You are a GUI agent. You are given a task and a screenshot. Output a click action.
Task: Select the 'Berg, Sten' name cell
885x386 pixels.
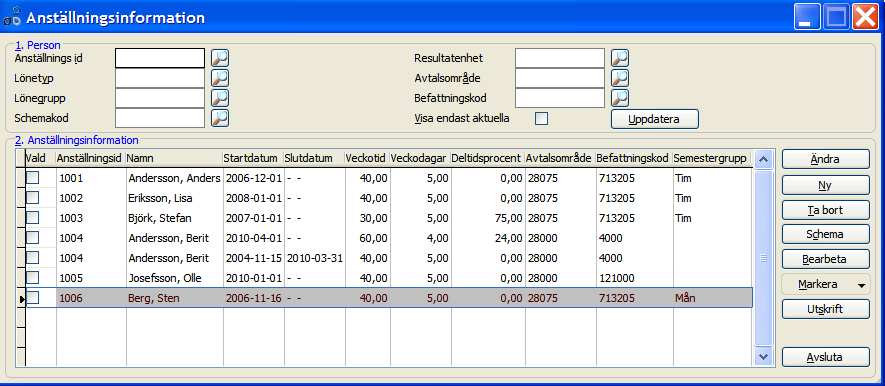coord(174,297)
